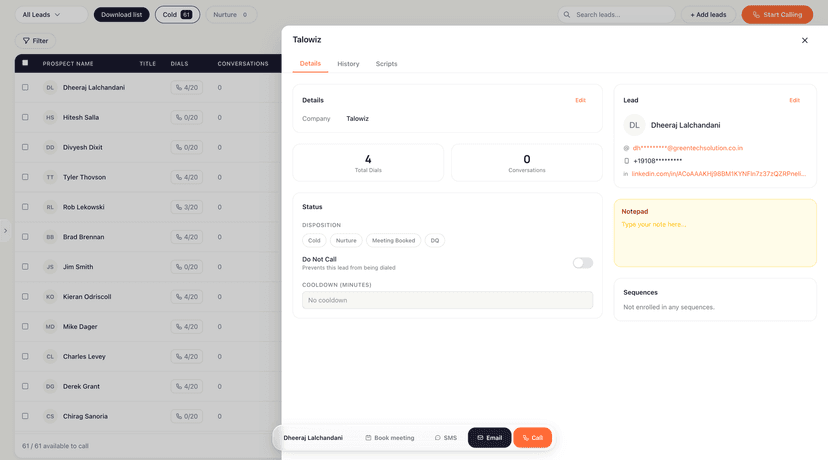Close the Talowiz detail panel

click(x=804, y=40)
